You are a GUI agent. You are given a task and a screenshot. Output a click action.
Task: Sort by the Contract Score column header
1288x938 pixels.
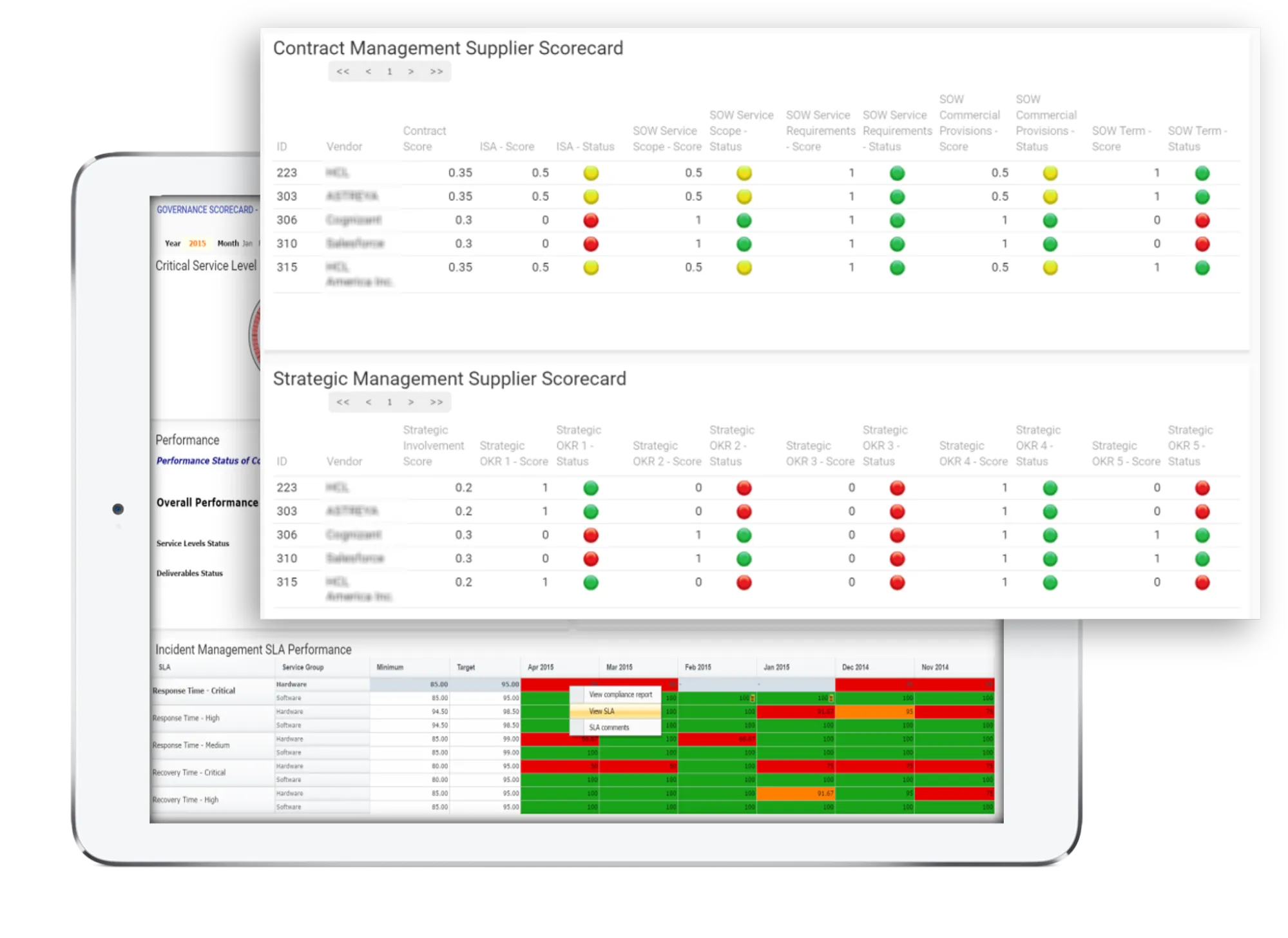pyautogui.click(x=423, y=139)
